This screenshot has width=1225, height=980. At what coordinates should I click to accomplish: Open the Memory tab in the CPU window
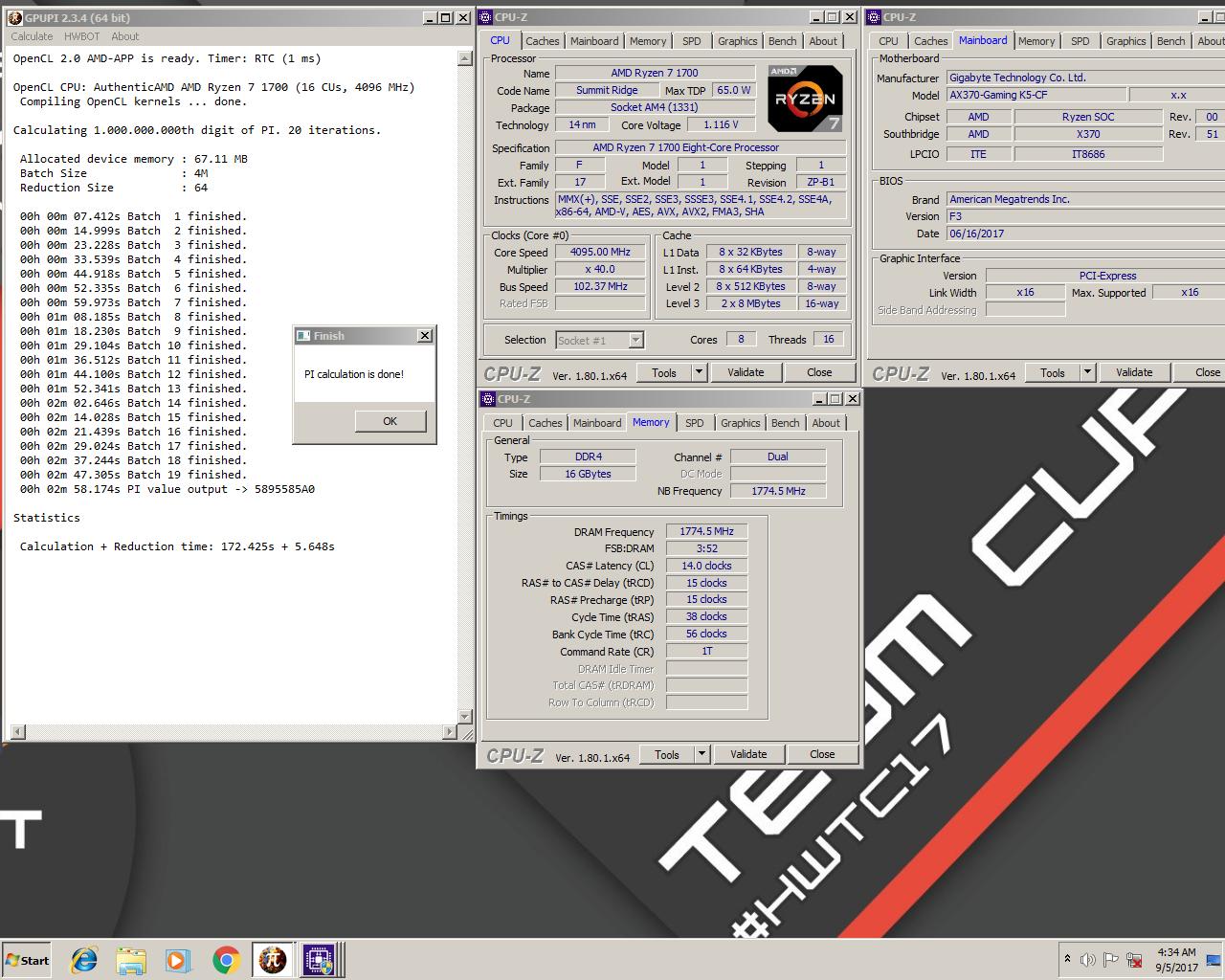coord(648,41)
